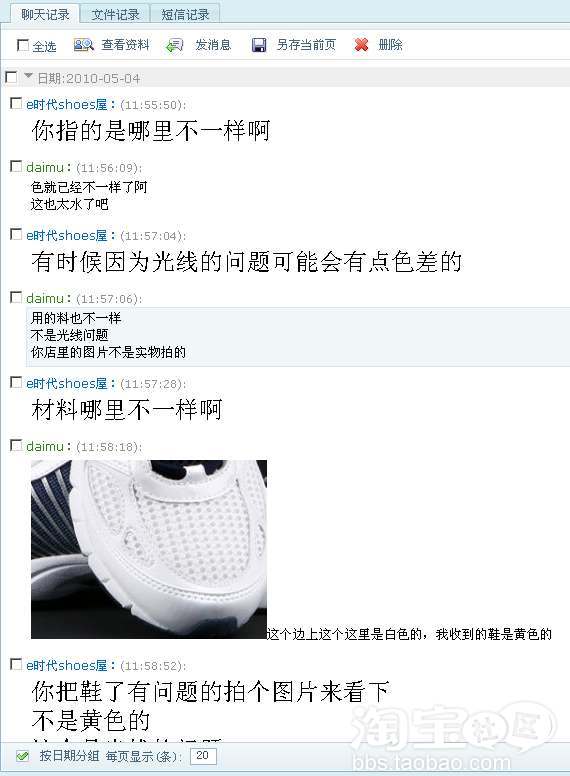
Task: Switch to the 文件记录 tab
Action: point(115,14)
